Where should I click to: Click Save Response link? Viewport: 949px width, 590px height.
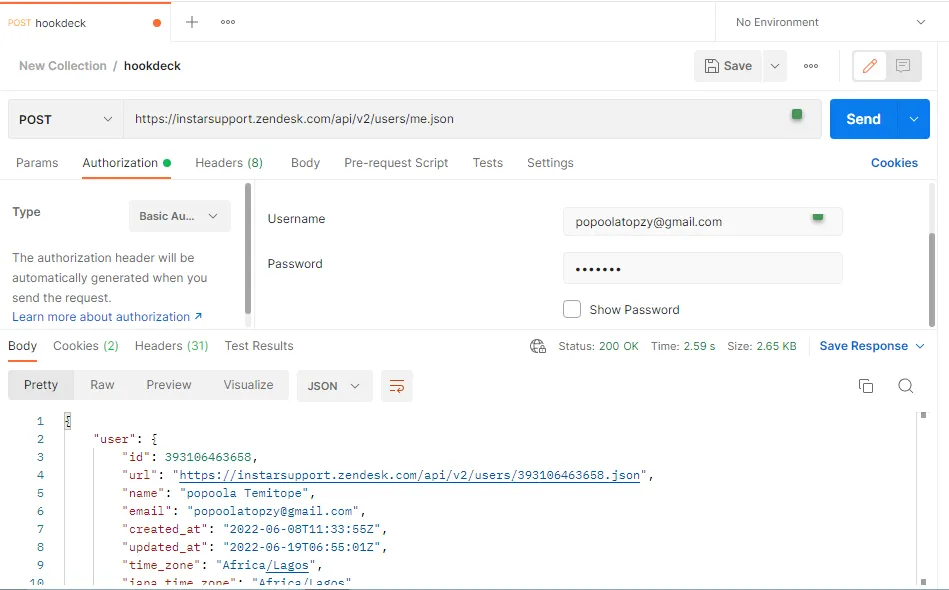click(x=864, y=346)
